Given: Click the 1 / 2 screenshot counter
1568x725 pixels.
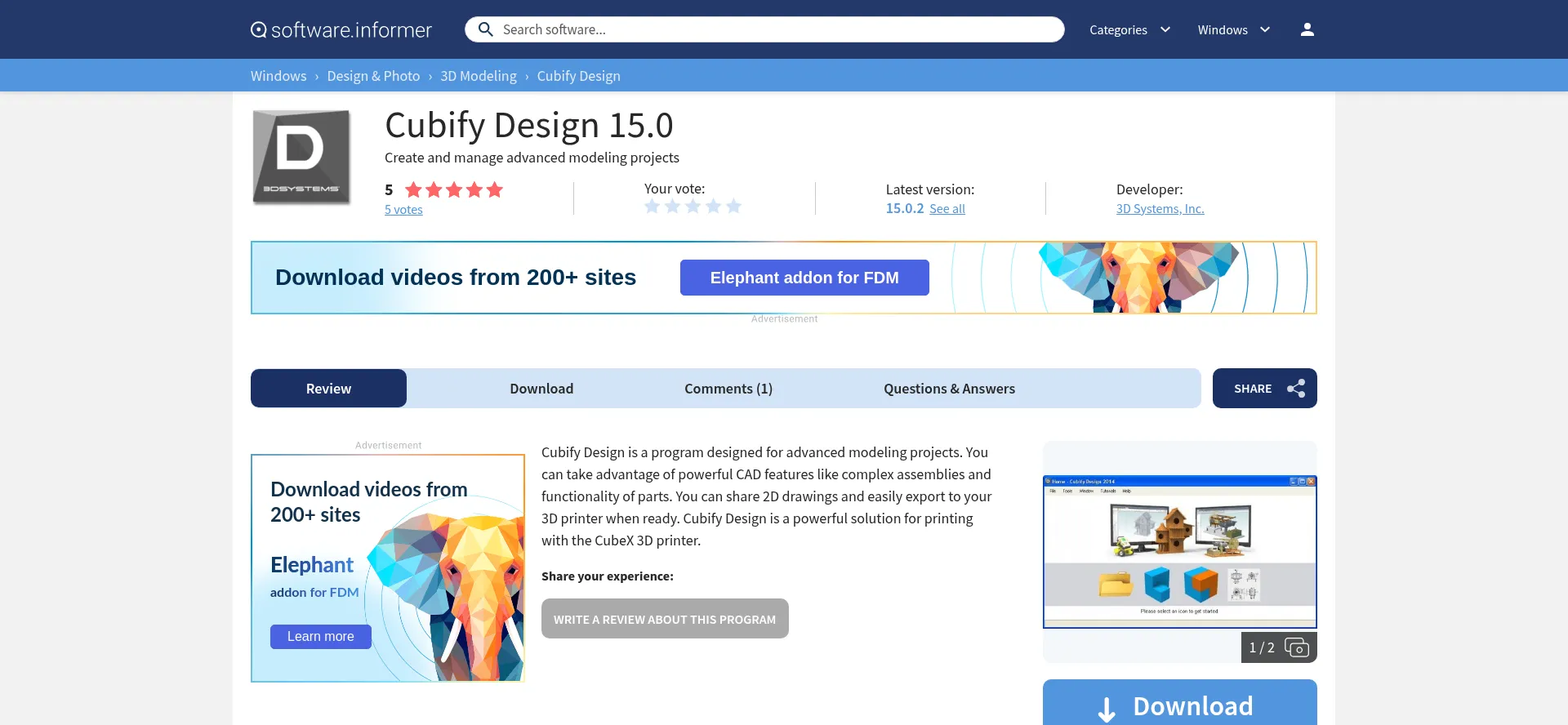Looking at the screenshot, I should pos(1262,647).
